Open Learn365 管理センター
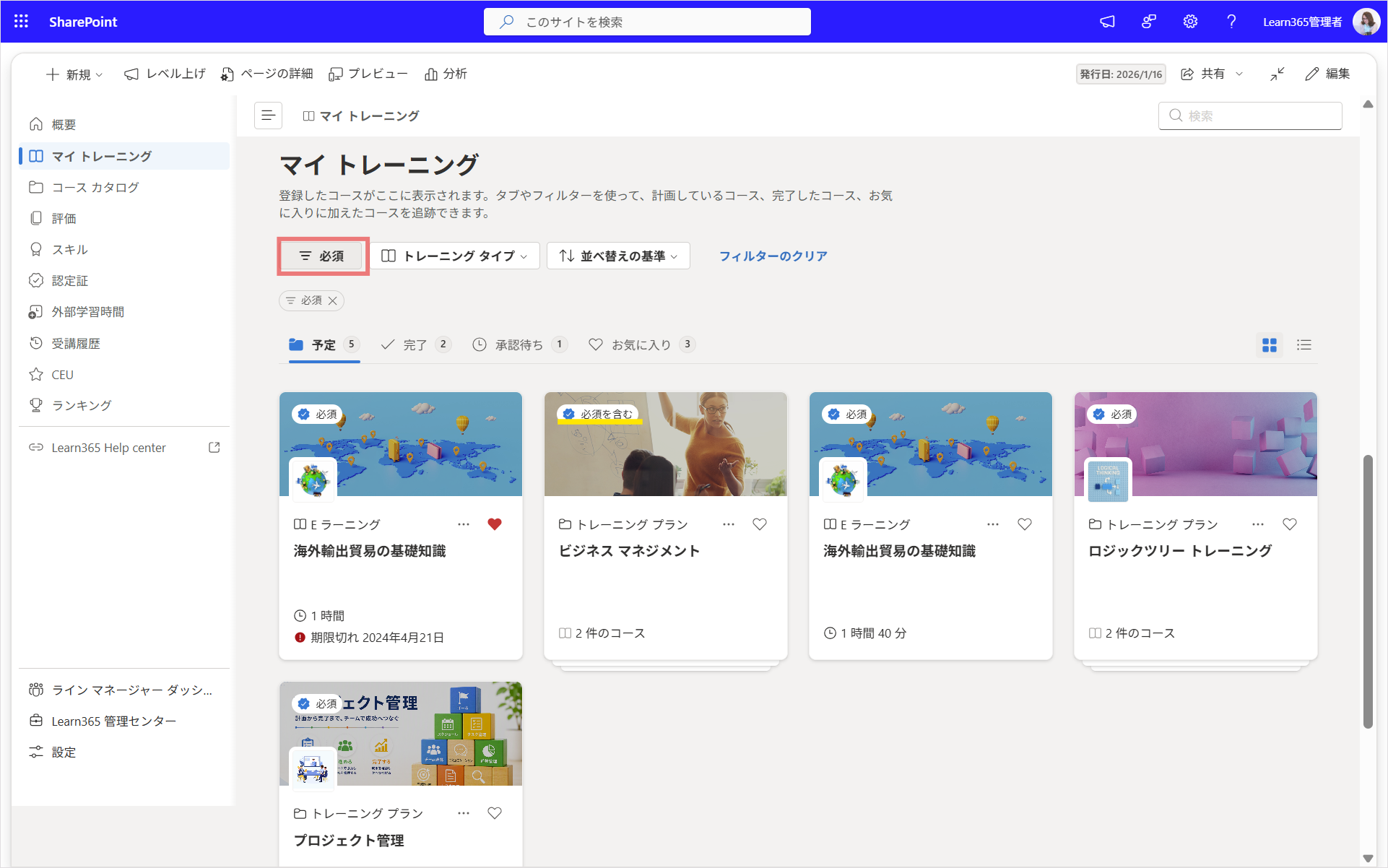Image resolution: width=1388 pixels, height=868 pixels. click(x=124, y=721)
